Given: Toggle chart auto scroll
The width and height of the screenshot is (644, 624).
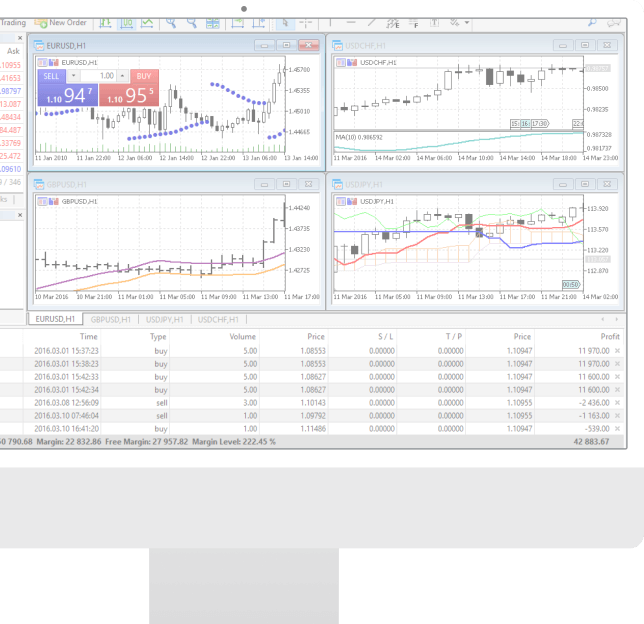Looking at the screenshot, I should pyautogui.click(x=237, y=23).
